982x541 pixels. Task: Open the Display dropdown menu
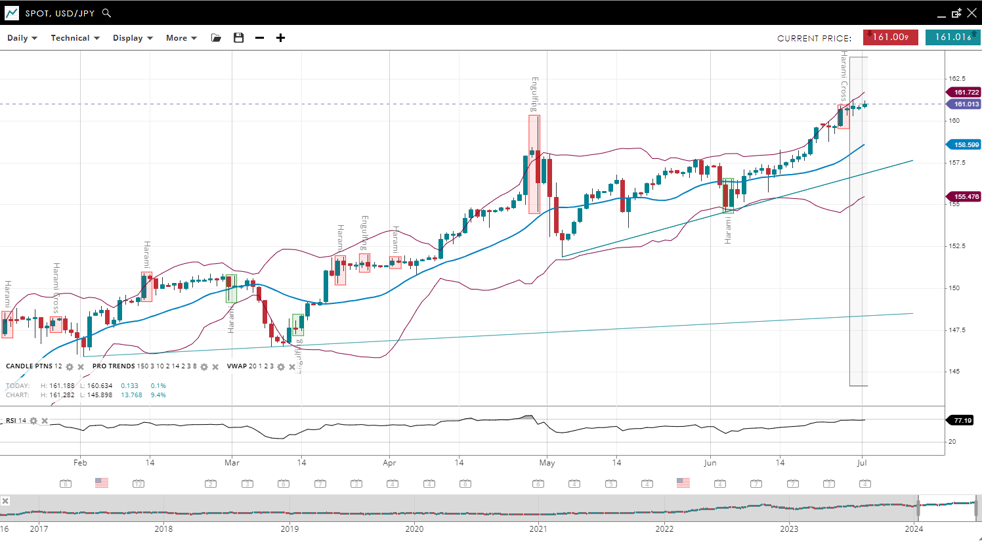tap(132, 38)
